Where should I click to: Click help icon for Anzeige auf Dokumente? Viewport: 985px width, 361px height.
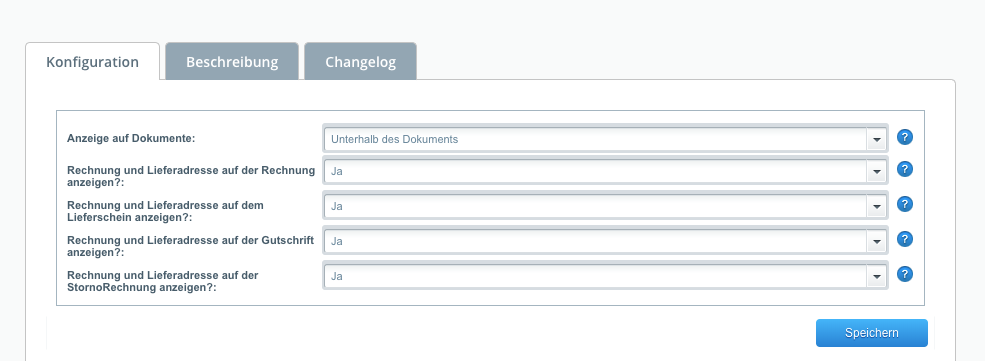point(905,137)
